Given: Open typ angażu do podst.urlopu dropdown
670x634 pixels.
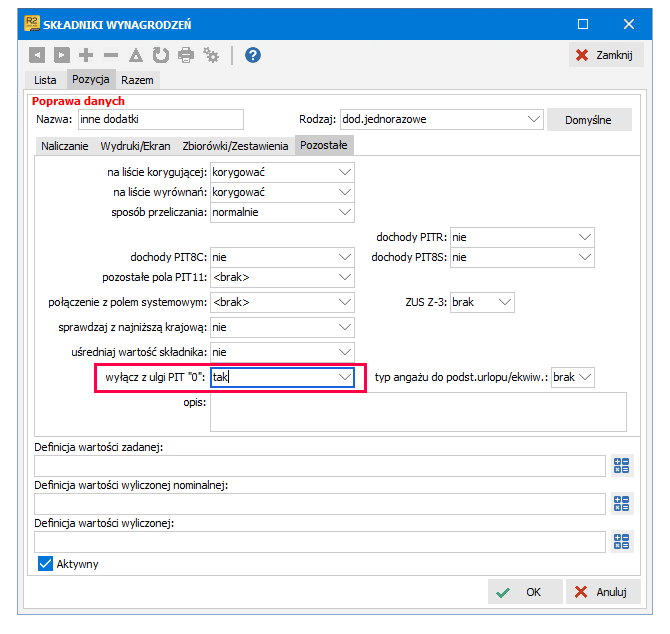Looking at the screenshot, I should pos(585,377).
